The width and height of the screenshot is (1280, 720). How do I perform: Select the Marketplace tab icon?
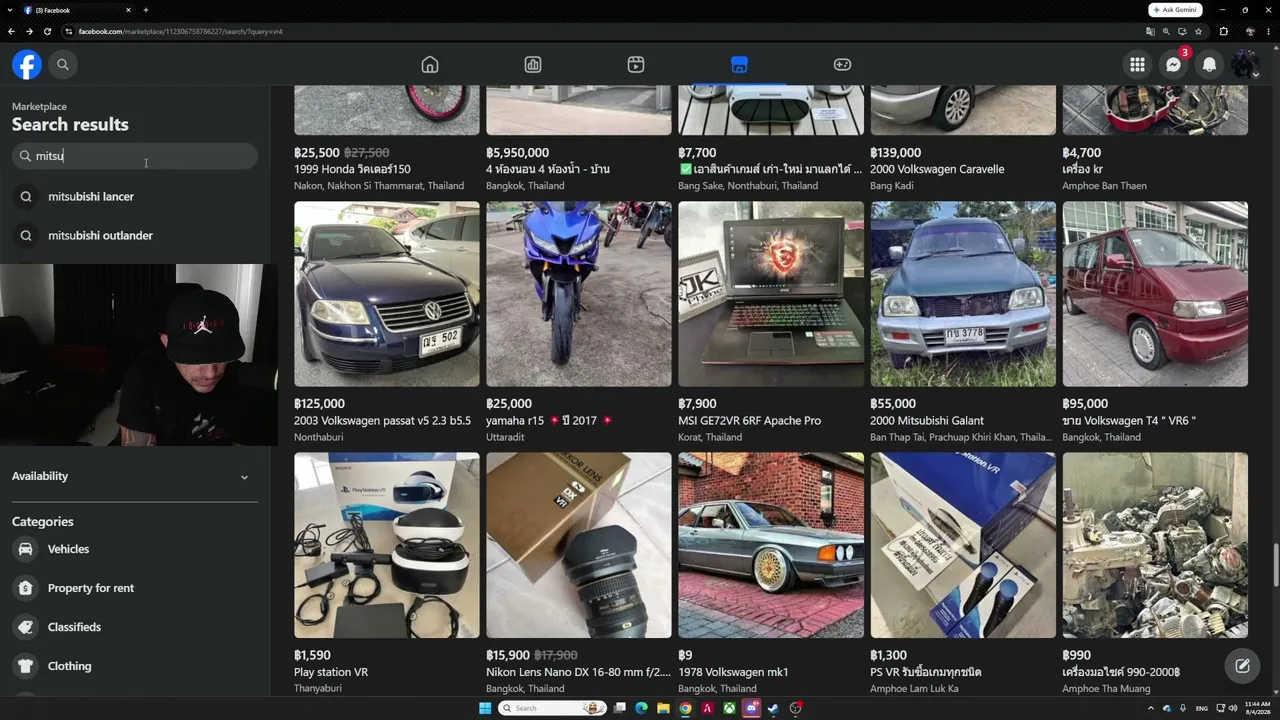click(x=739, y=65)
